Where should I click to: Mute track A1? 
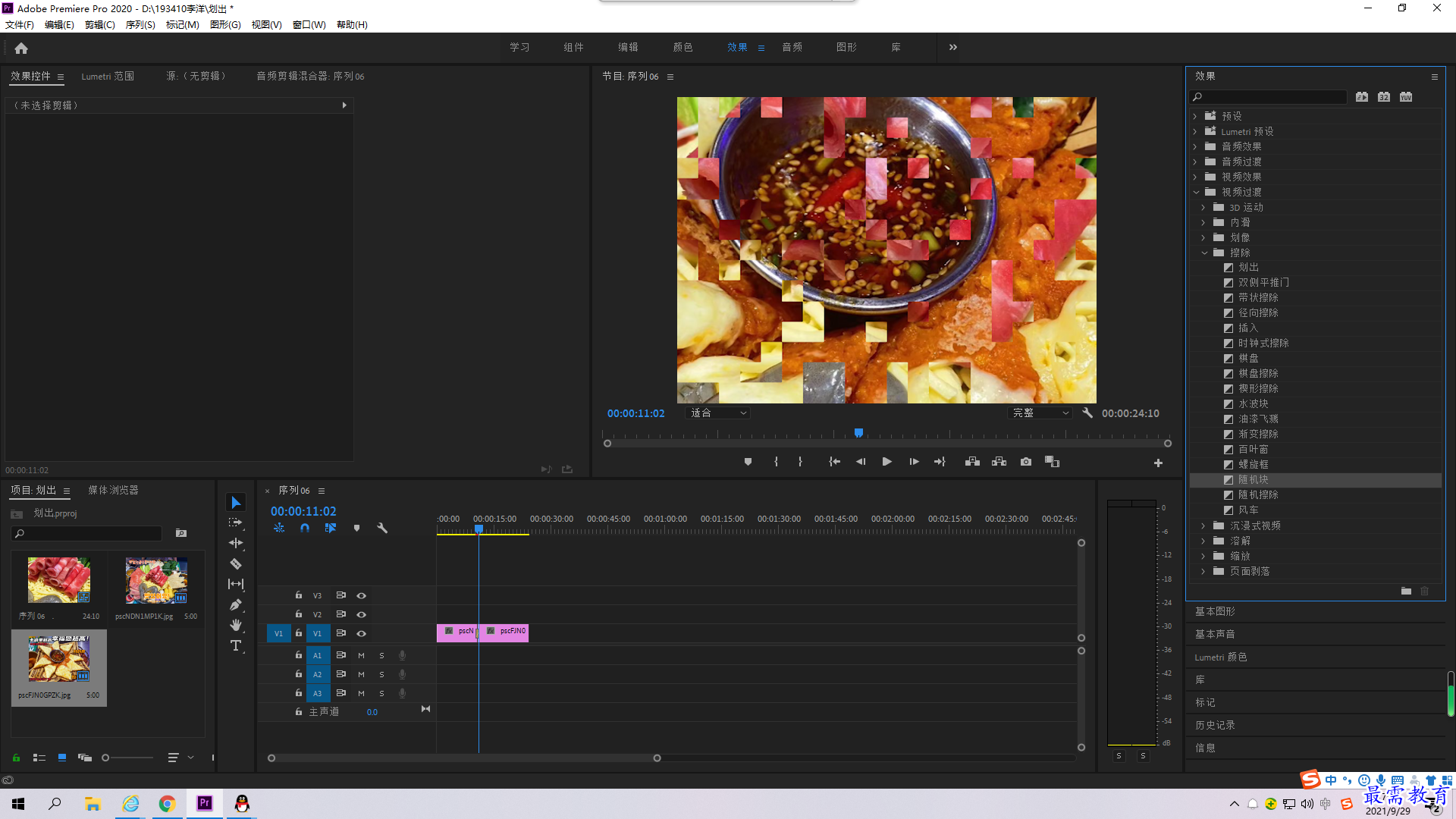point(361,655)
